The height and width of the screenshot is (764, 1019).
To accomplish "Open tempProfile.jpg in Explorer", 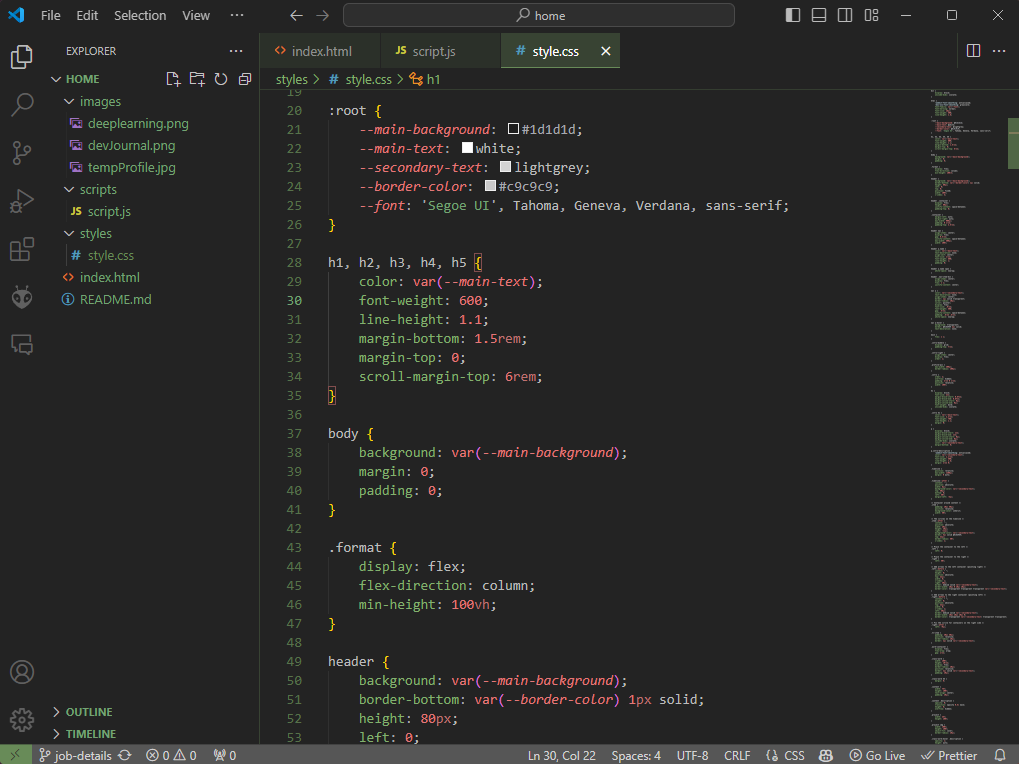I will (x=131, y=168).
